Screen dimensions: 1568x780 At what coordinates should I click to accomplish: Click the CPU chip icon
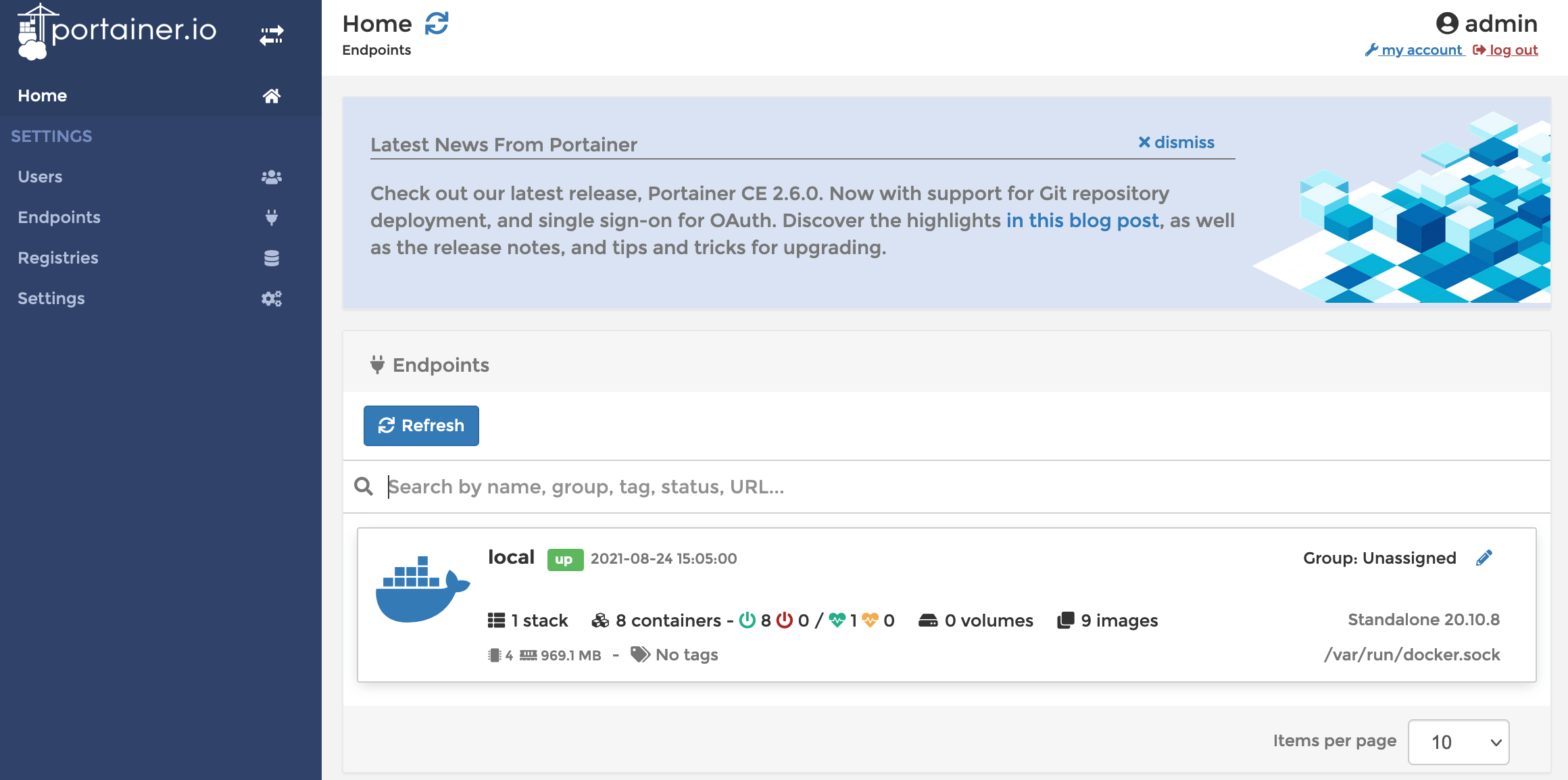(494, 655)
